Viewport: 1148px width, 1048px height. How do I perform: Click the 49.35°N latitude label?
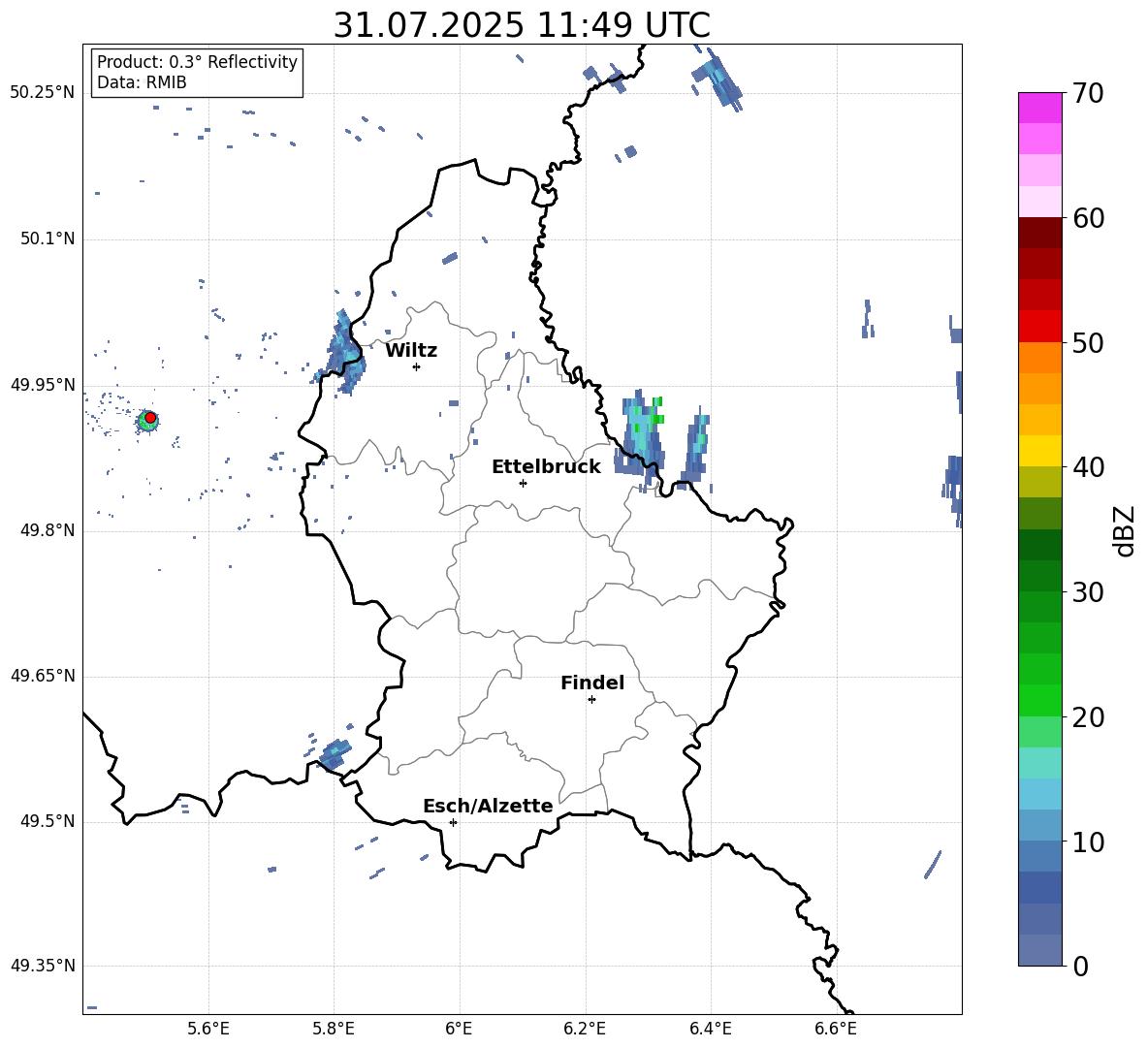pyautogui.click(x=43, y=966)
